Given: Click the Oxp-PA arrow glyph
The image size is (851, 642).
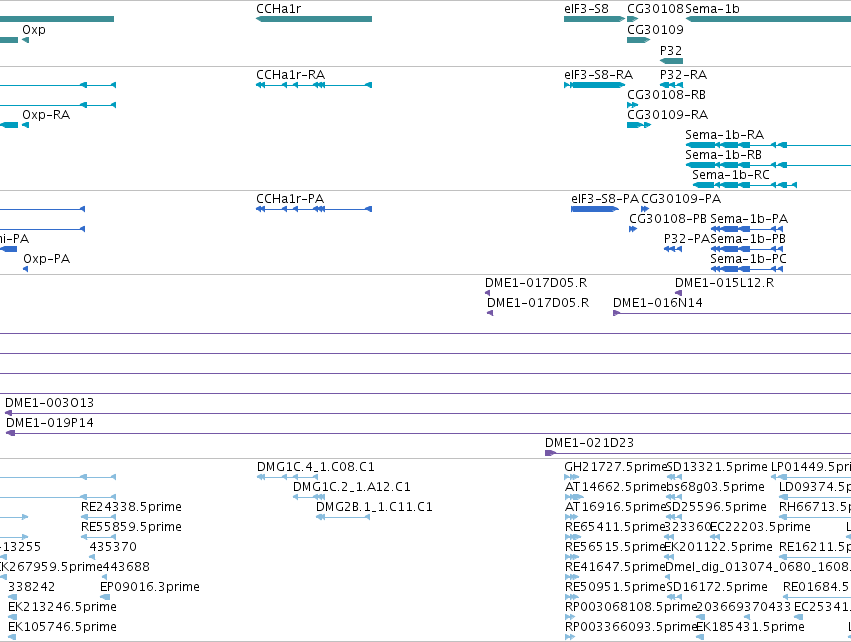Looking at the screenshot, I should 26,269.
